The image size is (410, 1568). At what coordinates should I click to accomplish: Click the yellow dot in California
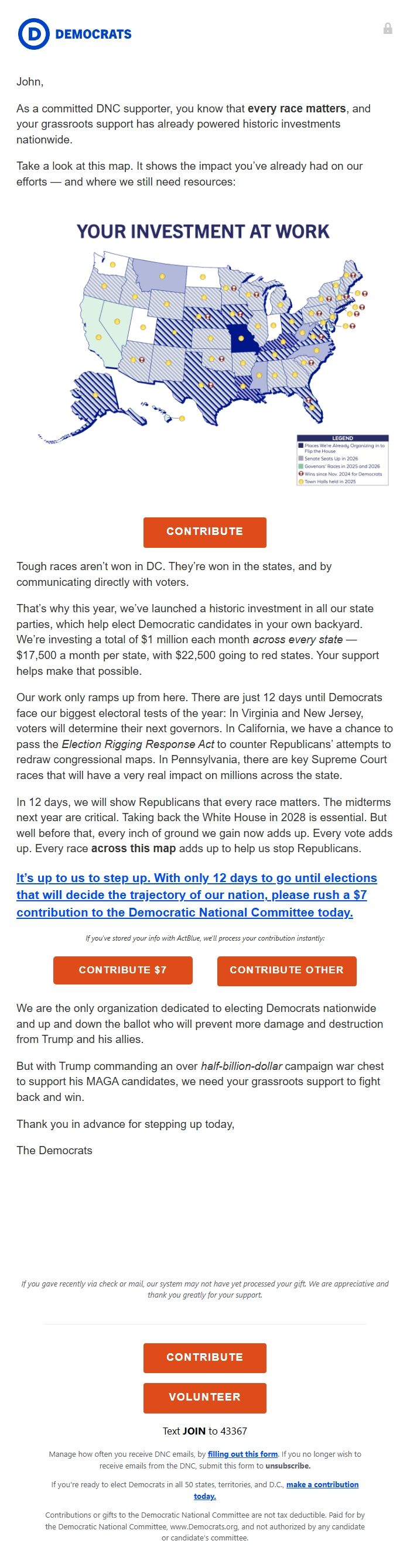coord(98,337)
